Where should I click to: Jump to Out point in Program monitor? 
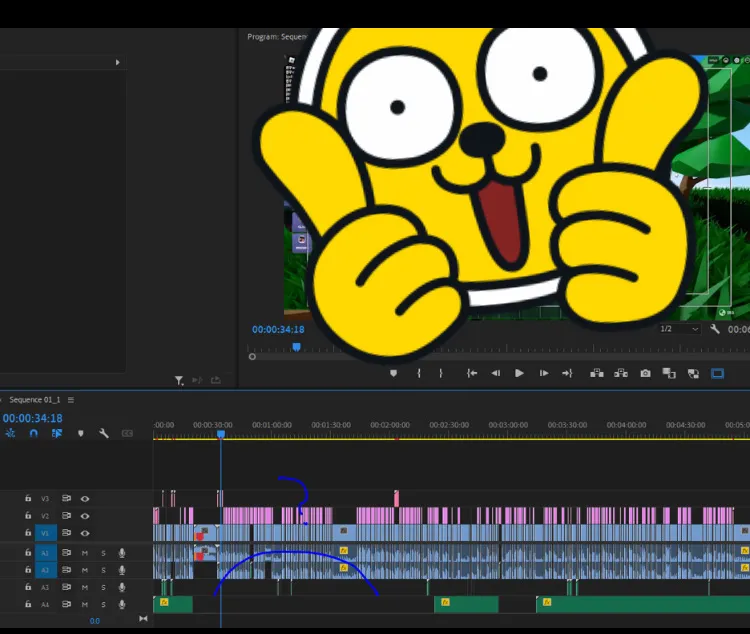[x=567, y=373]
